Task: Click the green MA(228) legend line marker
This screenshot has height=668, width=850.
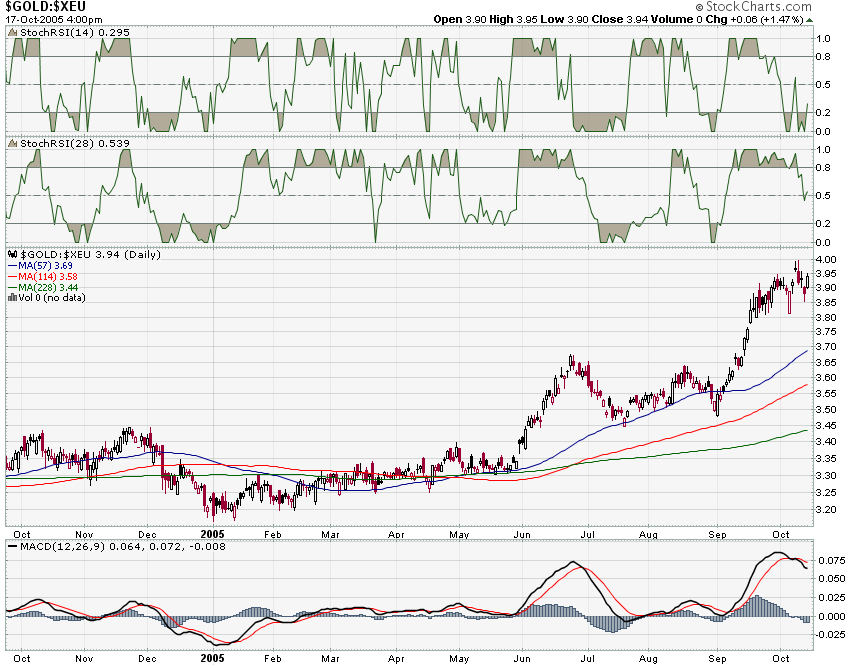Action: point(13,287)
